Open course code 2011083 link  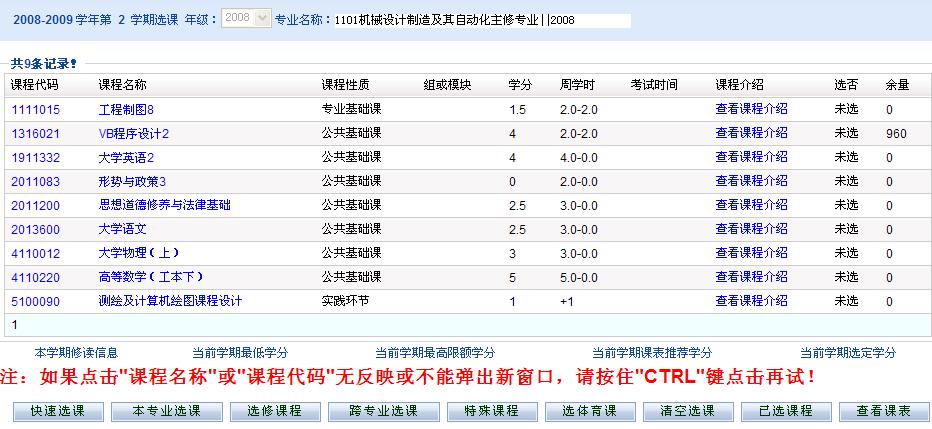point(35,181)
